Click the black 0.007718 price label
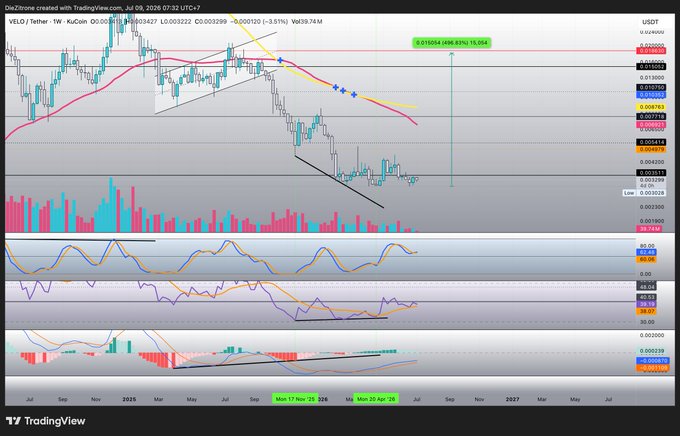The image size is (680, 436). [x=651, y=117]
